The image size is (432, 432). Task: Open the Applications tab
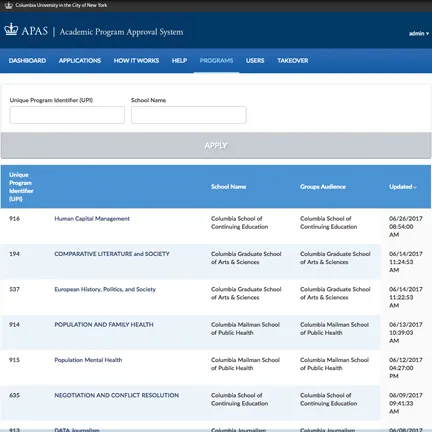80,61
